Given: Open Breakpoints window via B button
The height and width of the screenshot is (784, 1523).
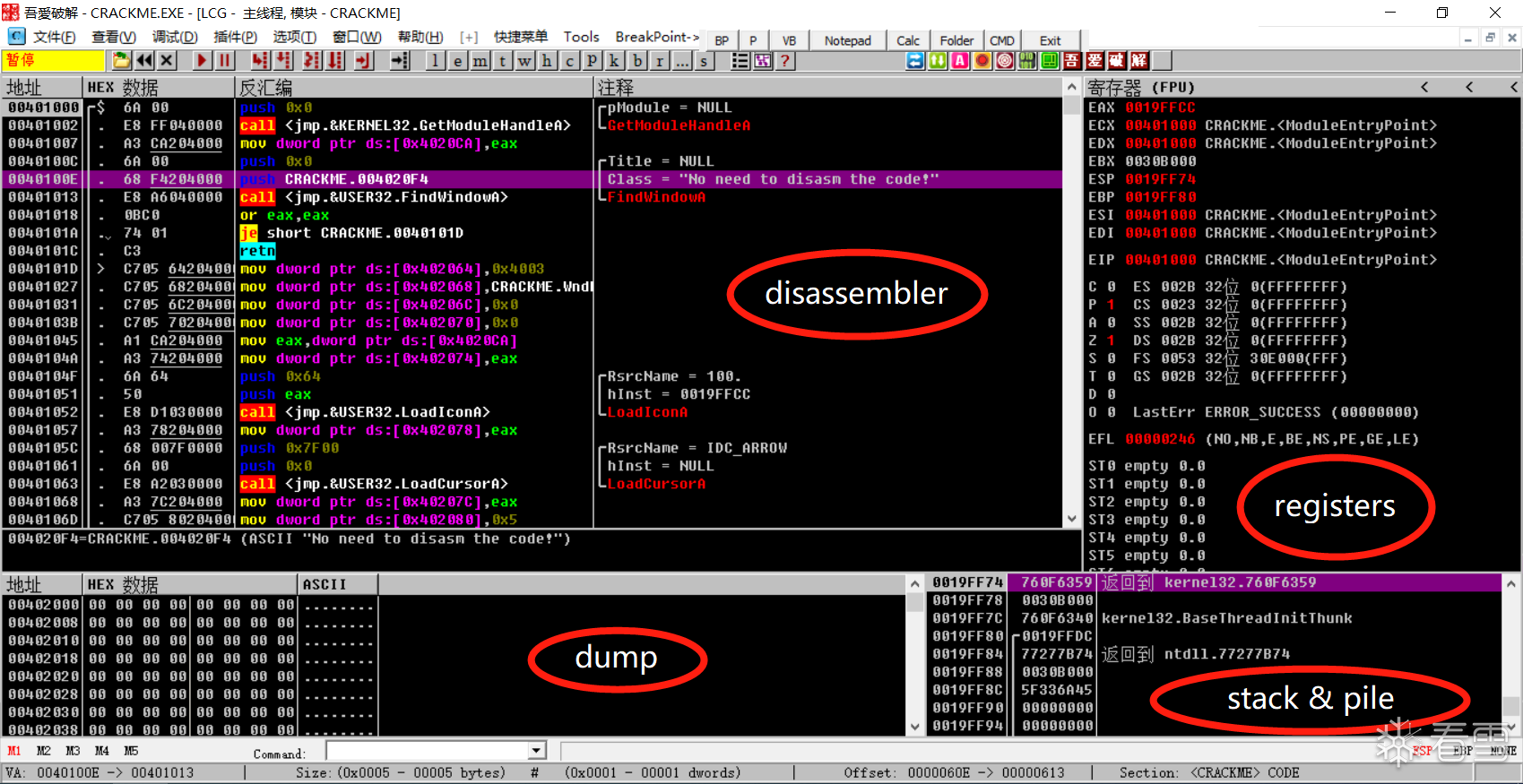Looking at the screenshot, I should click(x=636, y=61).
